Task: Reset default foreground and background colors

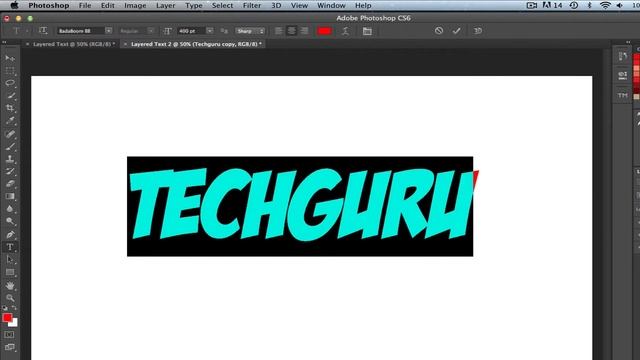Action: [5, 308]
